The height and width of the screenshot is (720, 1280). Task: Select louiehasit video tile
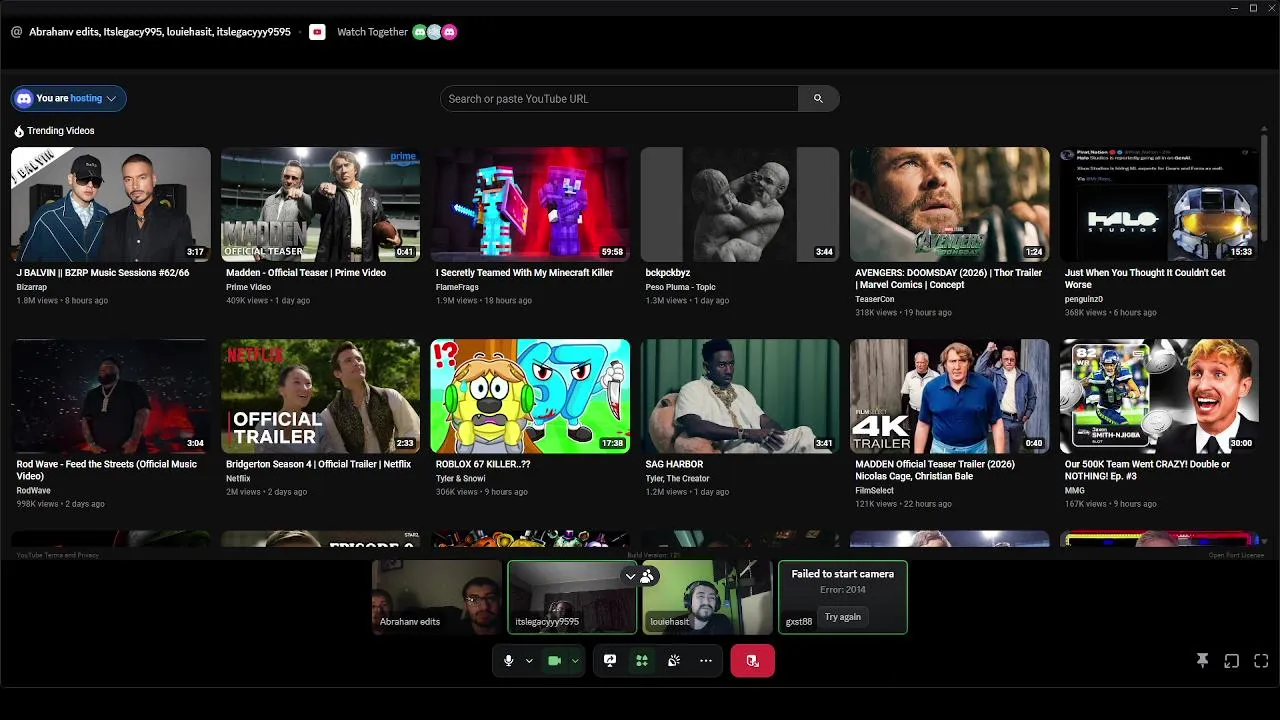point(707,597)
